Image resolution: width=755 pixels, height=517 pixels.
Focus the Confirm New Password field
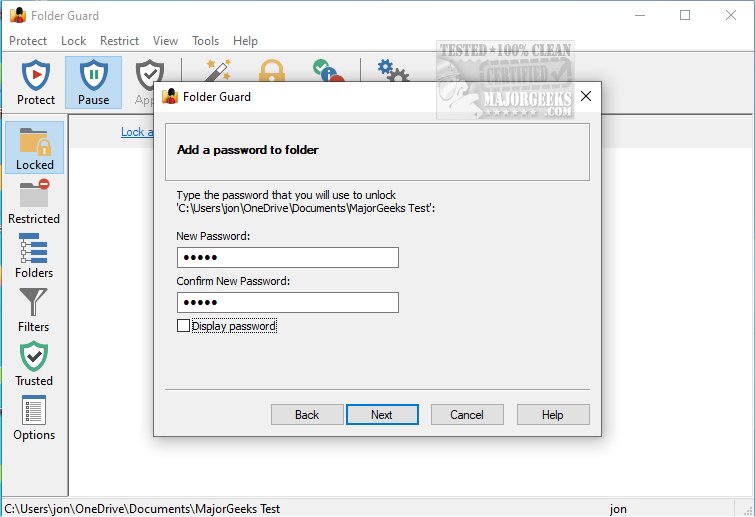click(x=287, y=302)
